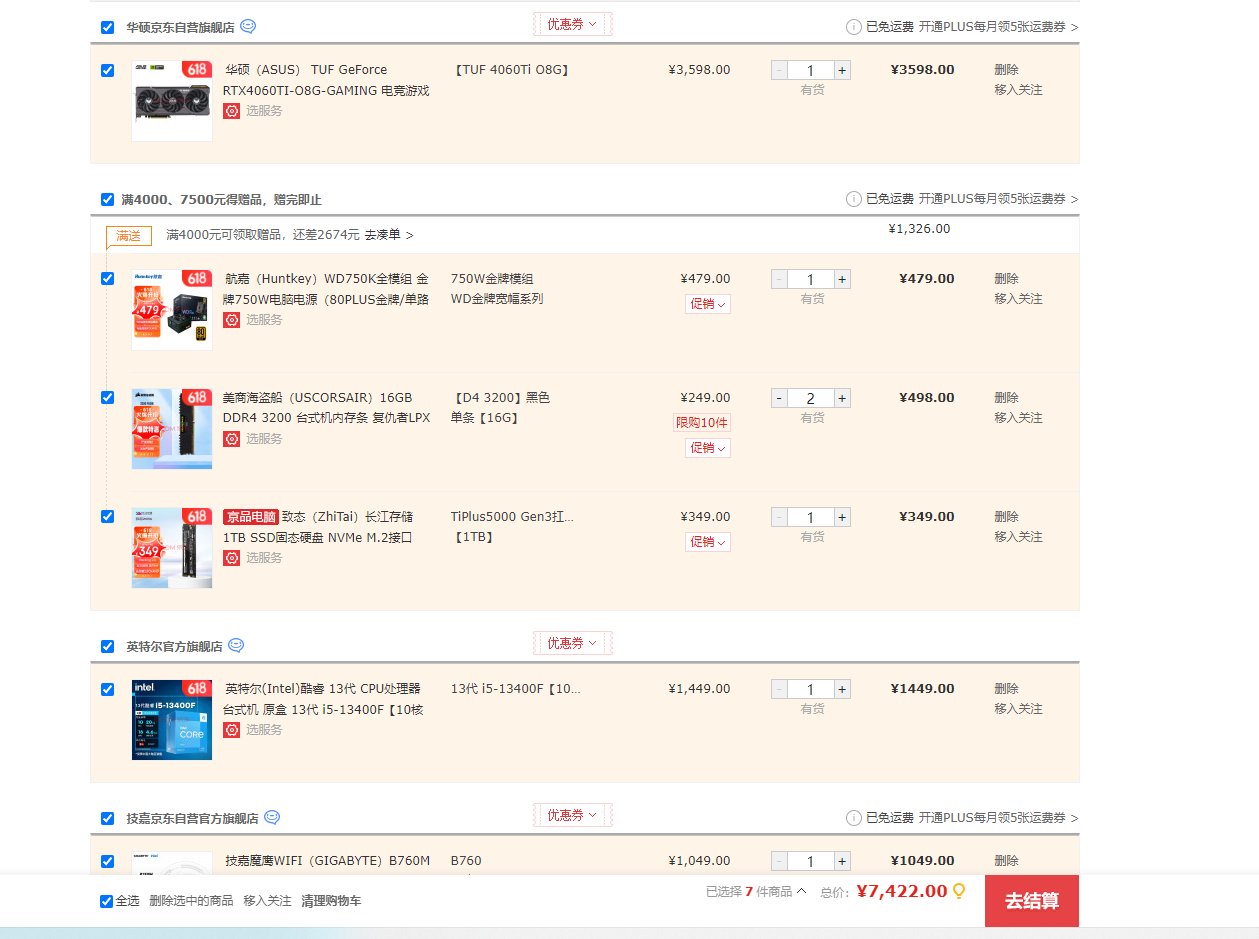This screenshot has height=939, width=1259.
Task: Increase quantity of Intel i5-13400F CPU
Action: 842,689
